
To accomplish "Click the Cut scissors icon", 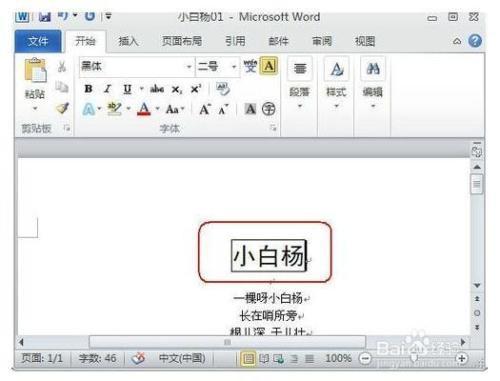I will click(62, 66).
